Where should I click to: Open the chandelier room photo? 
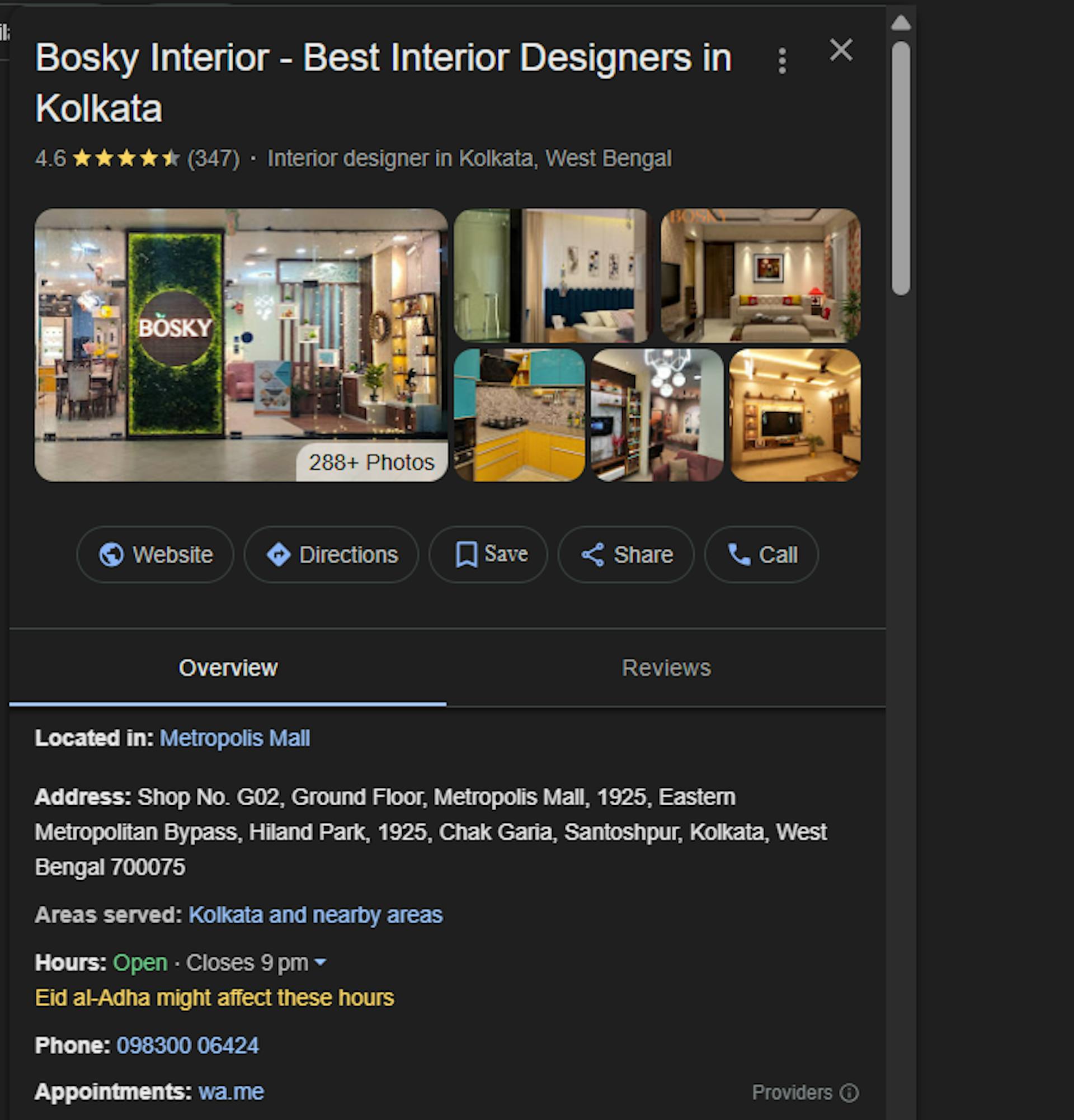tap(657, 415)
